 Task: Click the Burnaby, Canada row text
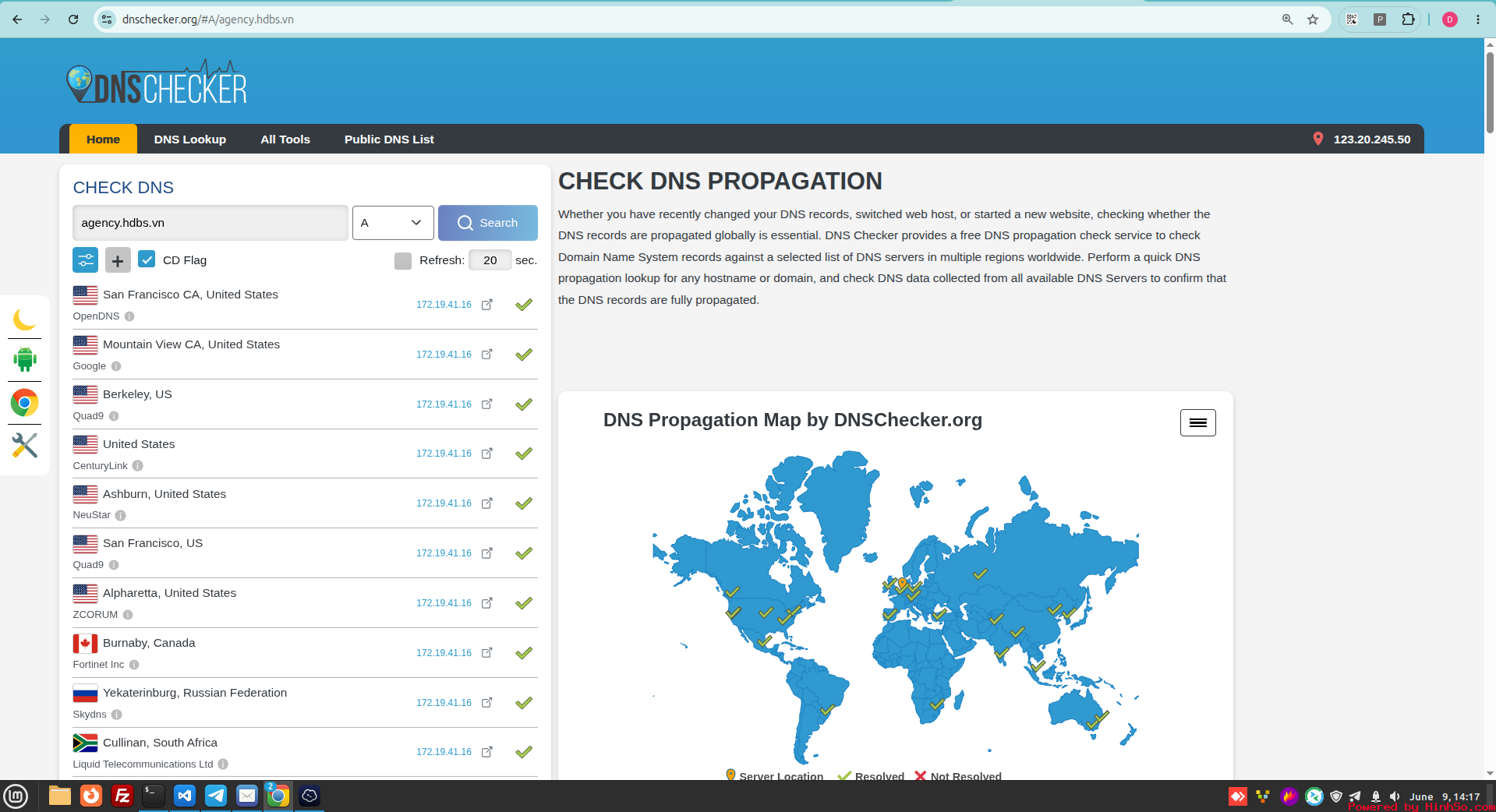pos(149,643)
